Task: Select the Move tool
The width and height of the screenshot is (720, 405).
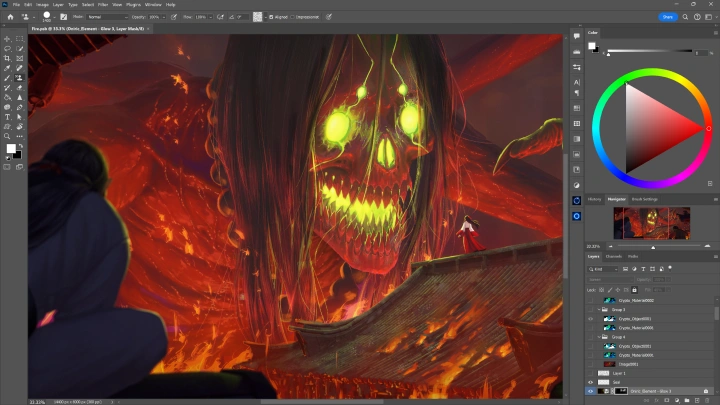Action: [x=7, y=38]
